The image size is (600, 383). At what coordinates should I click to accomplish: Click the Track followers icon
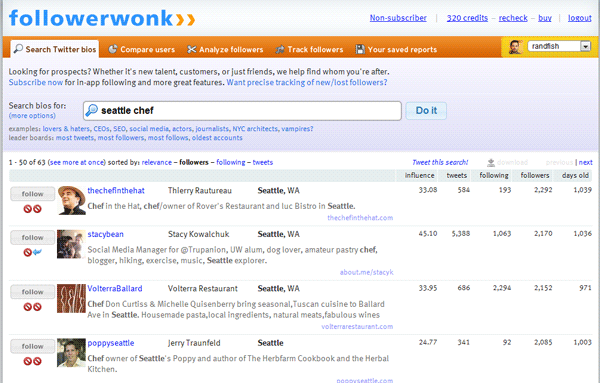pos(280,49)
